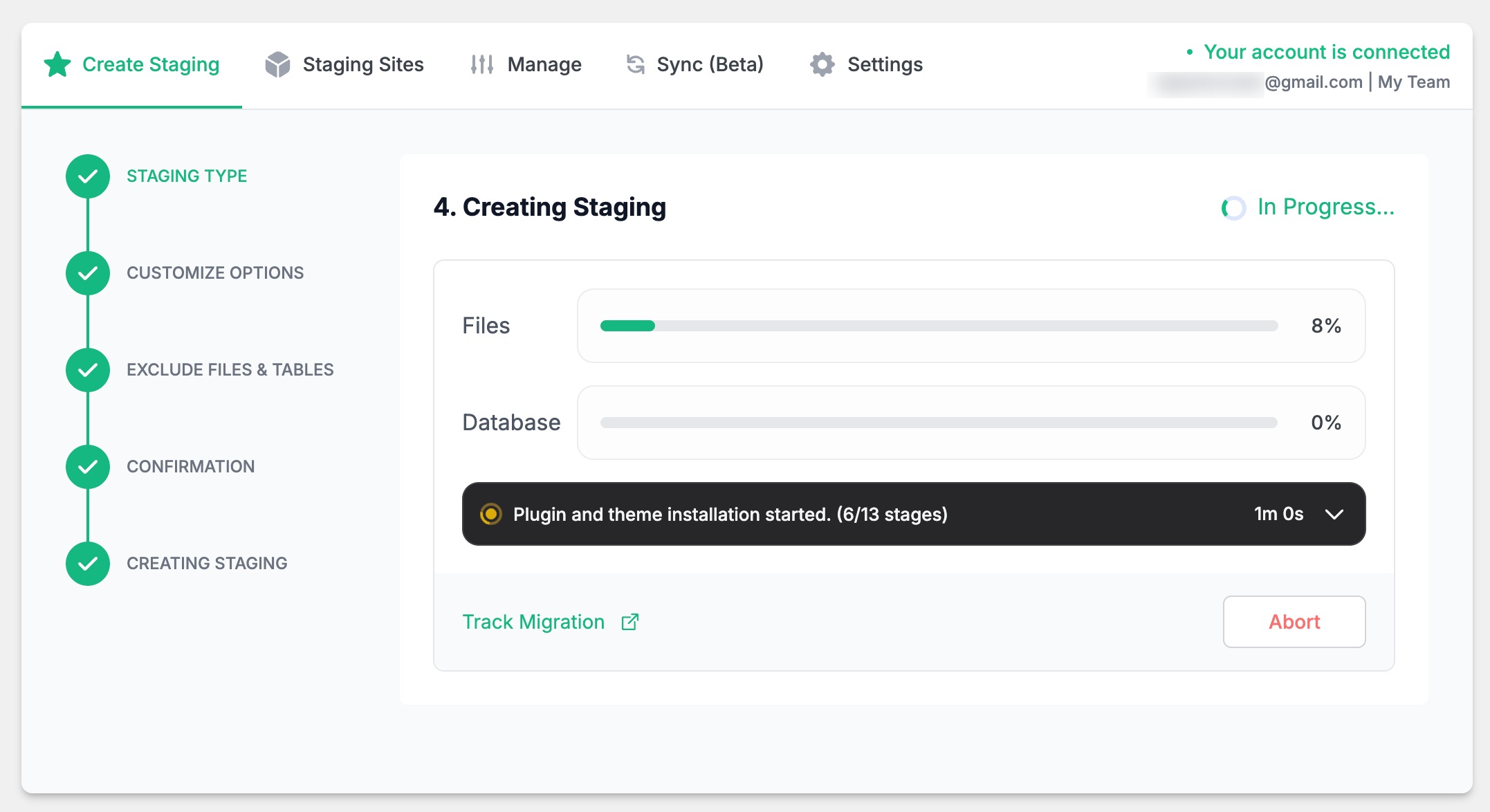1490x812 pixels.
Task: Click the cube icon for Staging Sites
Action: (x=277, y=64)
